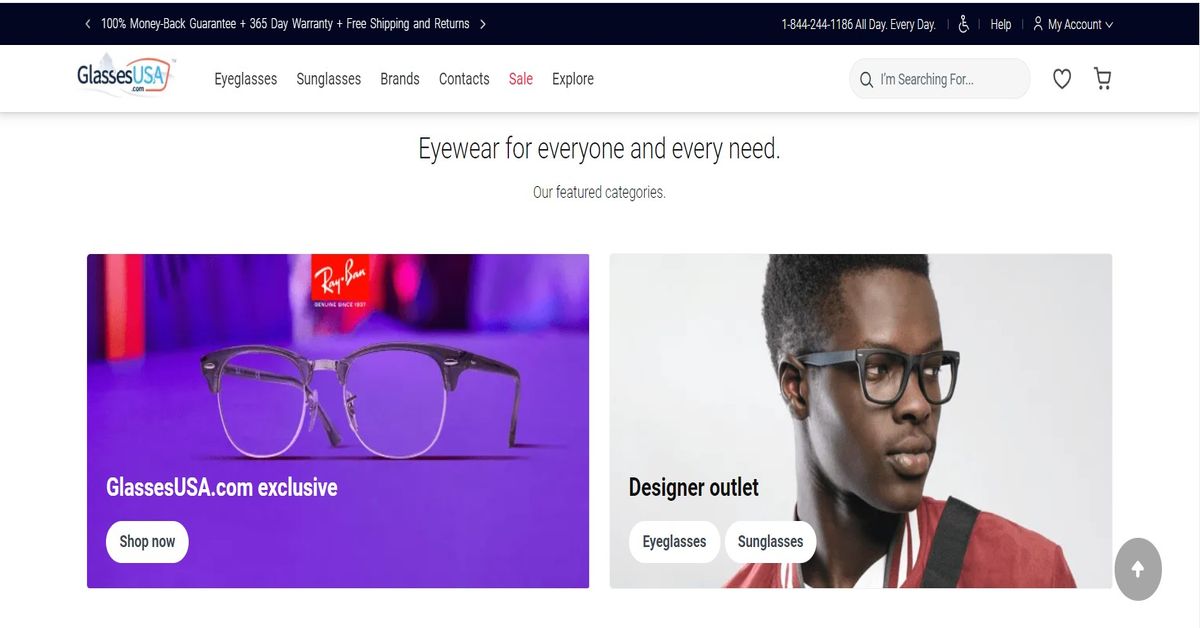
Task: Focus the I'm Searching For field
Action: pyautogui.click(x=940, y=79)
